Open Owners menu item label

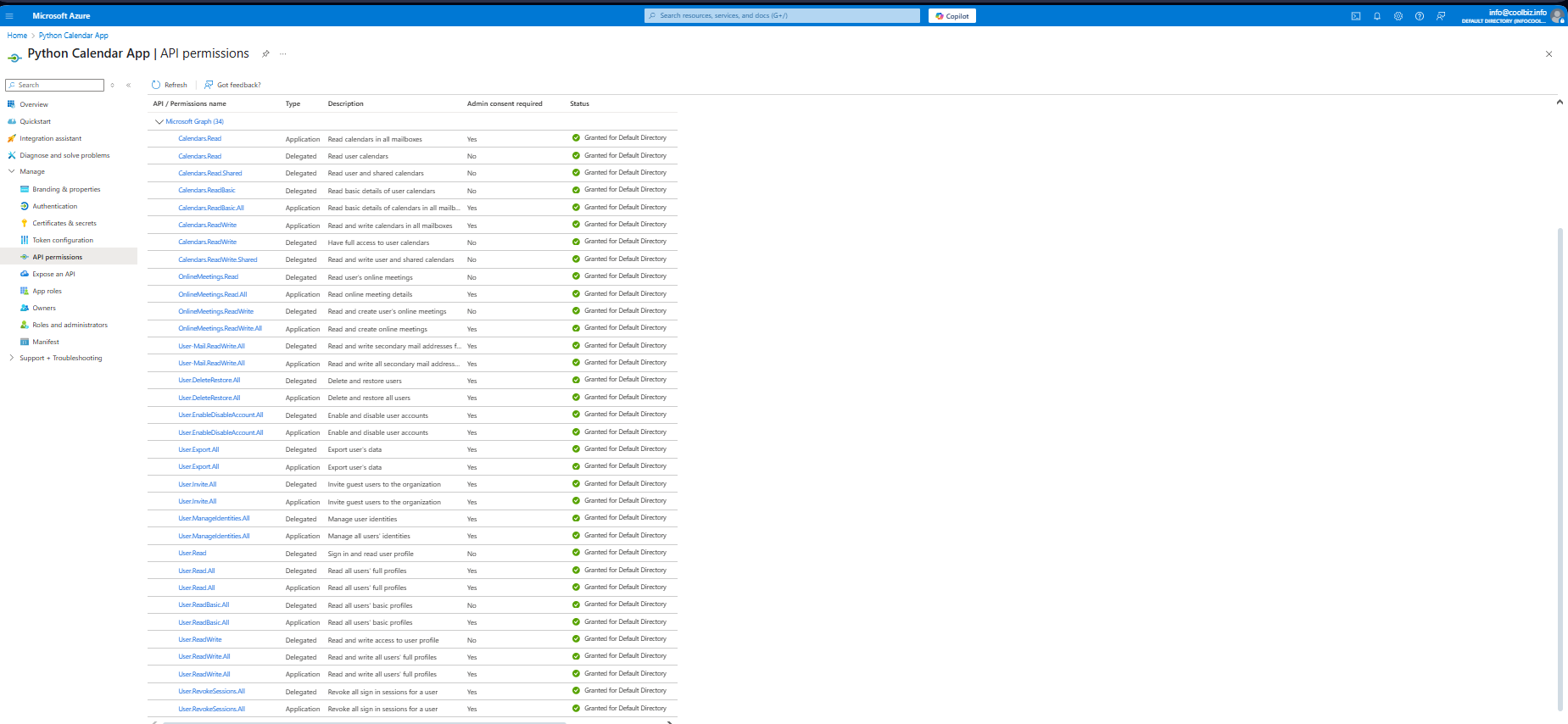click(x=44, y=308)
